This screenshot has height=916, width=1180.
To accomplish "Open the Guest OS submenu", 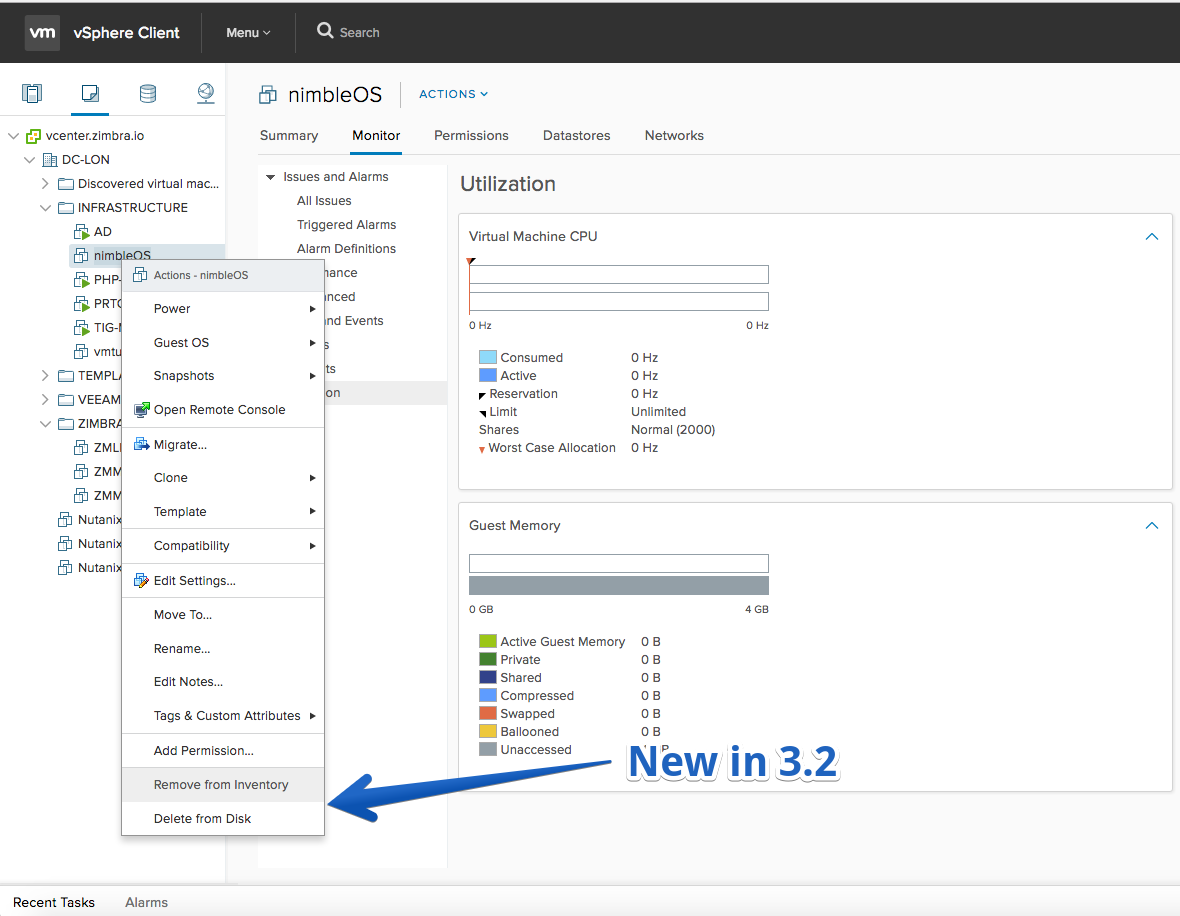I will point(223,342).
